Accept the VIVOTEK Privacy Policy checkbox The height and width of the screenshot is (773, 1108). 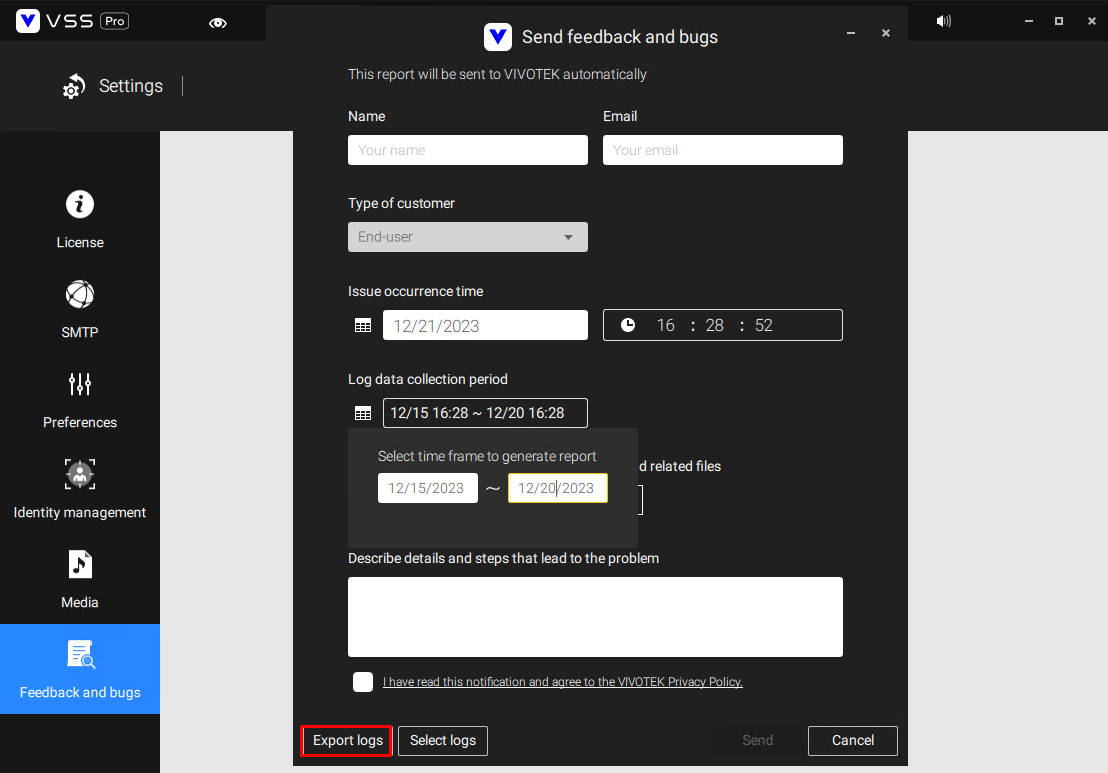click(363, 681)
